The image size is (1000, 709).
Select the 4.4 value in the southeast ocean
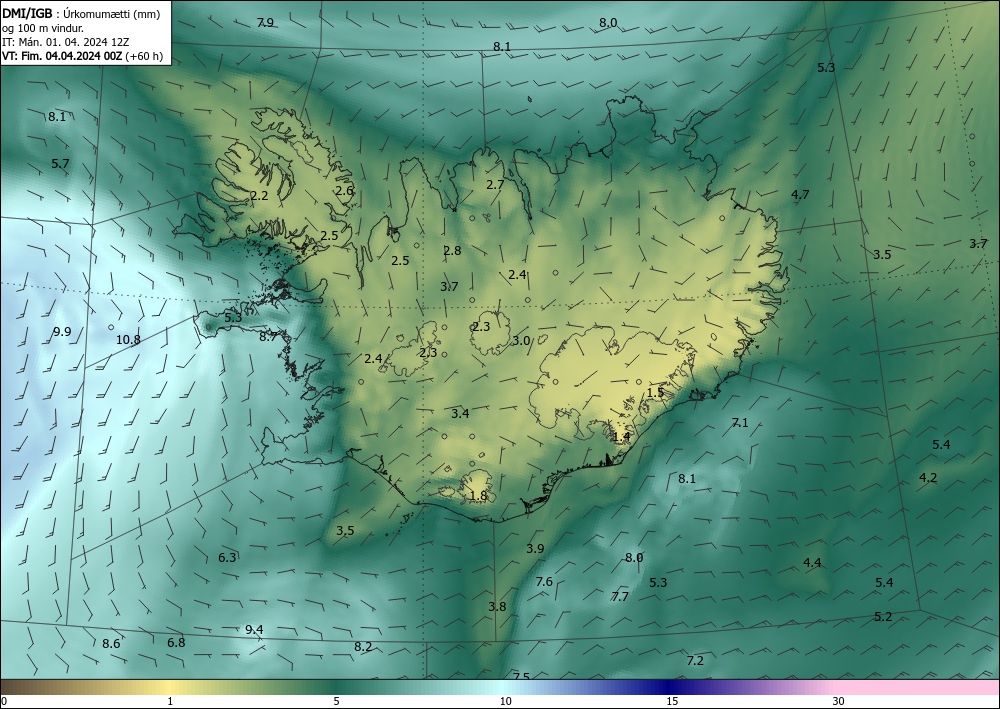tap(812, 562)
